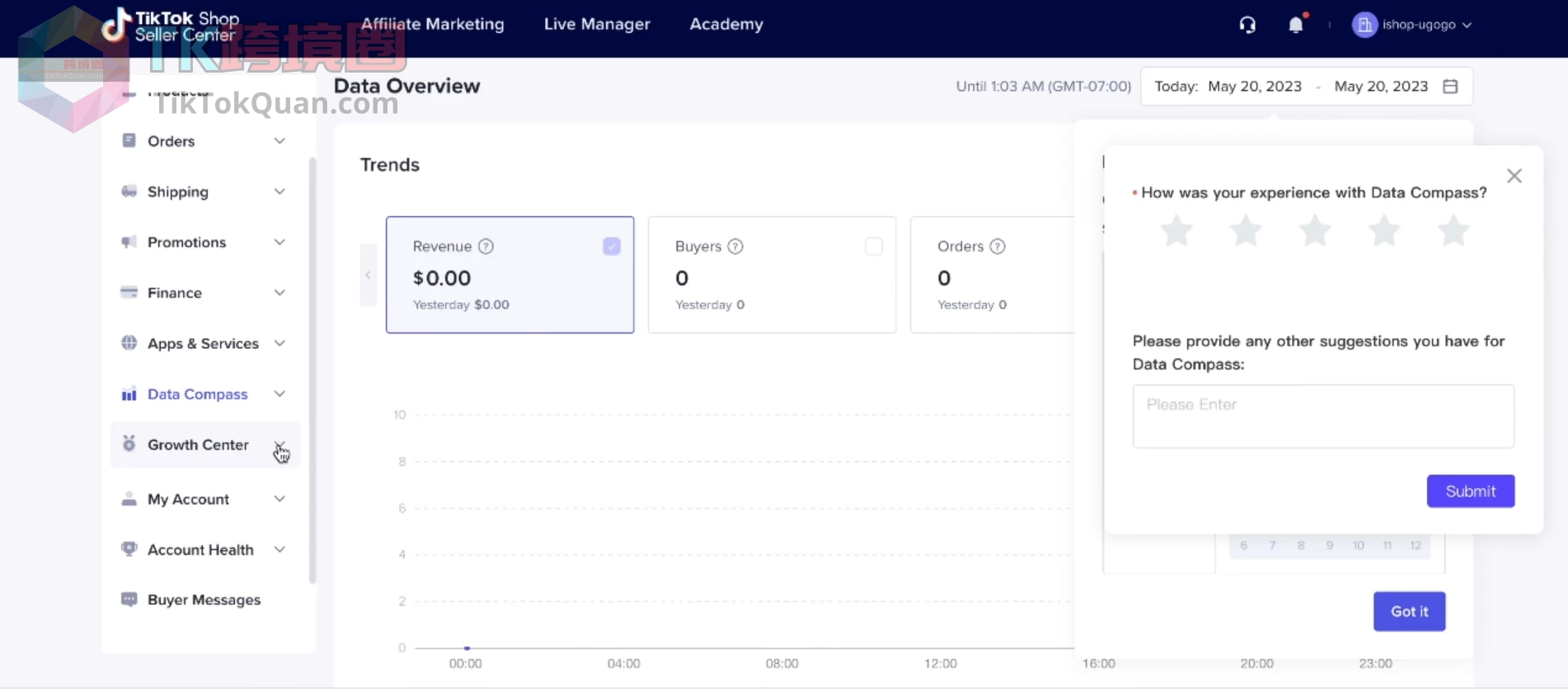Close the Data Compass feedback popup
This screenshot has width=1568, height=692.
(1514, 176)
